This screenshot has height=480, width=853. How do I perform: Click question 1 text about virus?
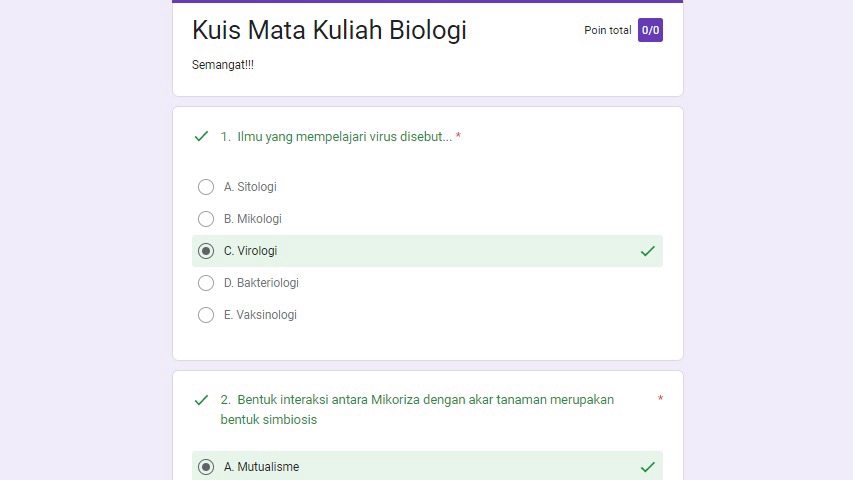[x=336, y=137]
